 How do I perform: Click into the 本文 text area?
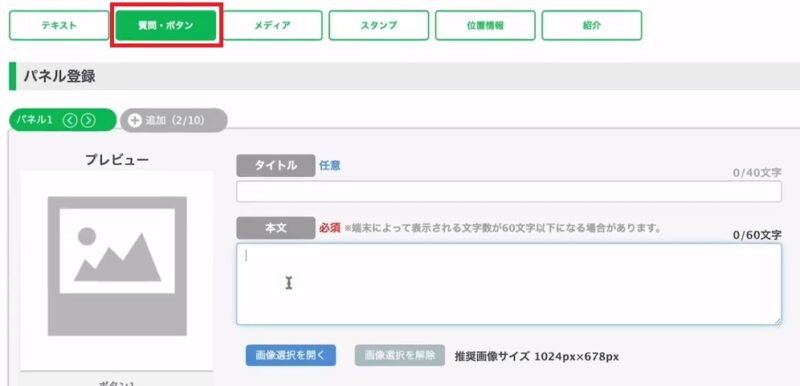(x=509, y=284)
